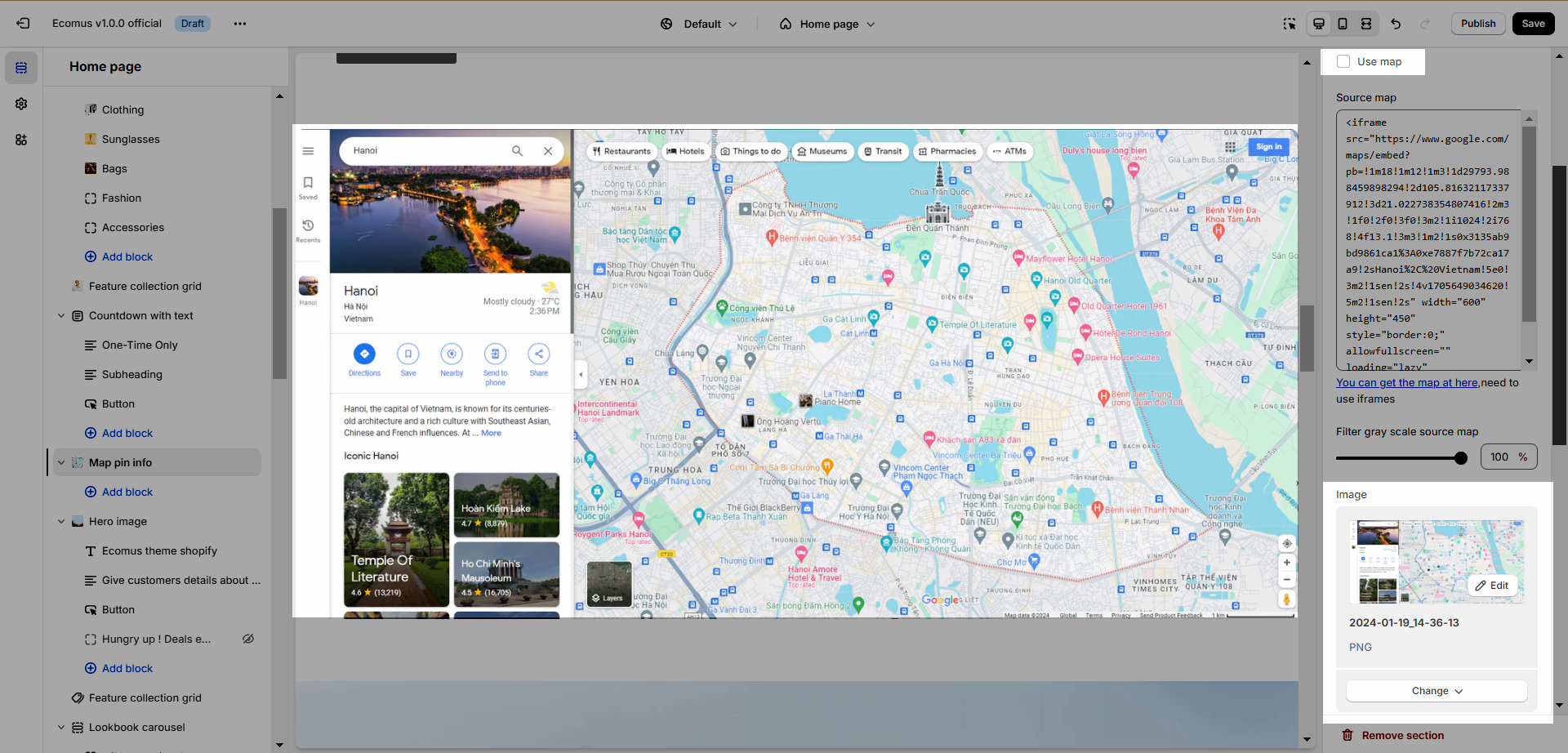Select the Sunglasses block
Image resolution: width=1568 pixels, height=753 pixels.
(131, 139)
